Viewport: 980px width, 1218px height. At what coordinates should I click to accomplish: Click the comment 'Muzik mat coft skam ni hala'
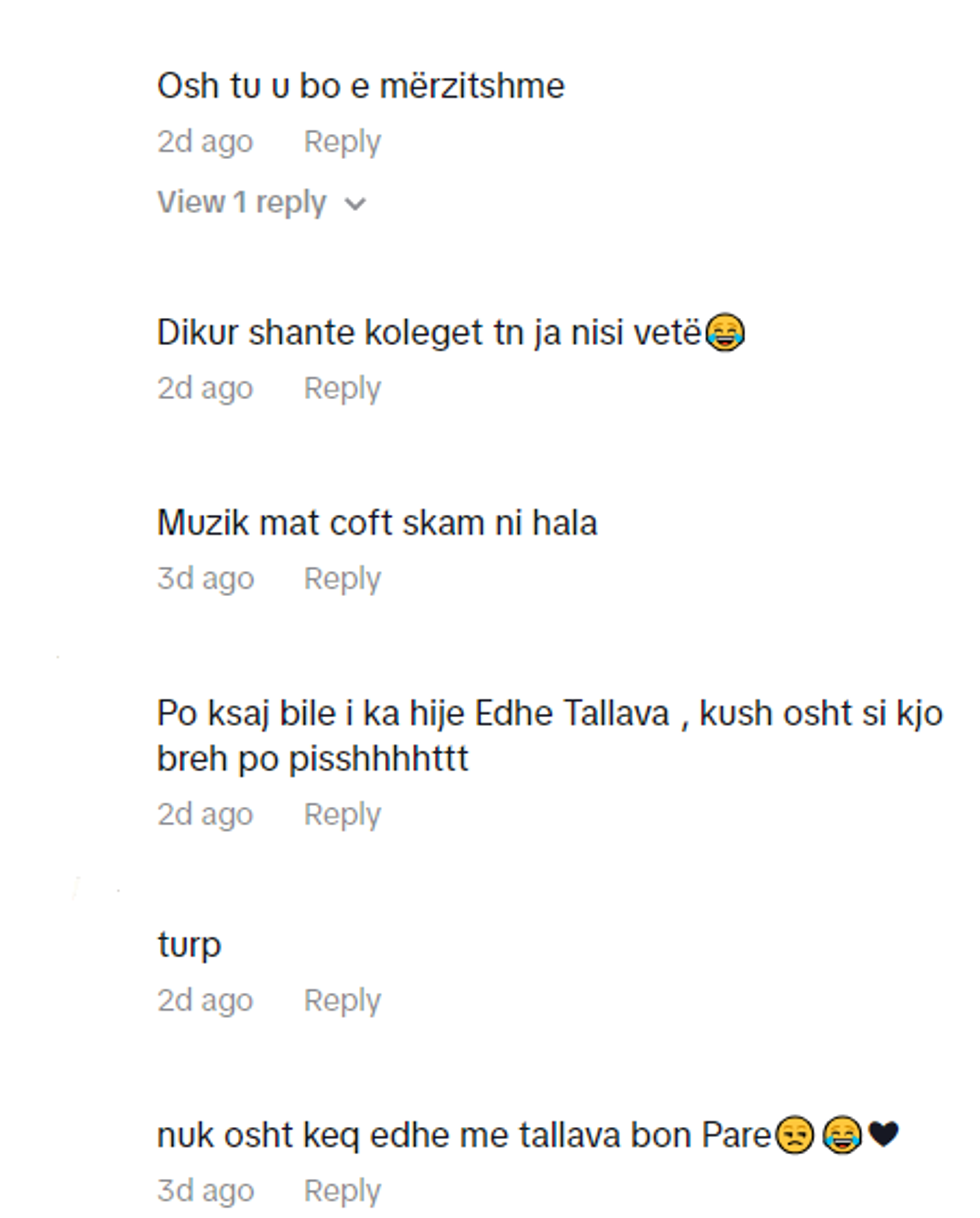pyautogui.click(x=377, y=522)
